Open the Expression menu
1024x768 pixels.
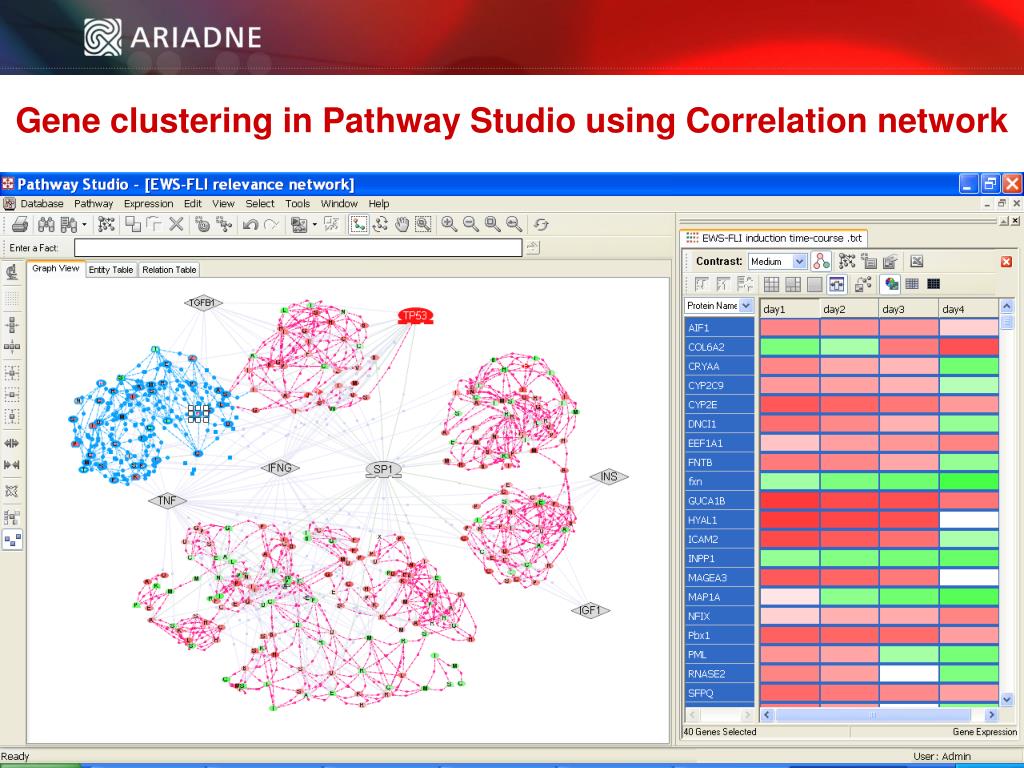point(148,204)
